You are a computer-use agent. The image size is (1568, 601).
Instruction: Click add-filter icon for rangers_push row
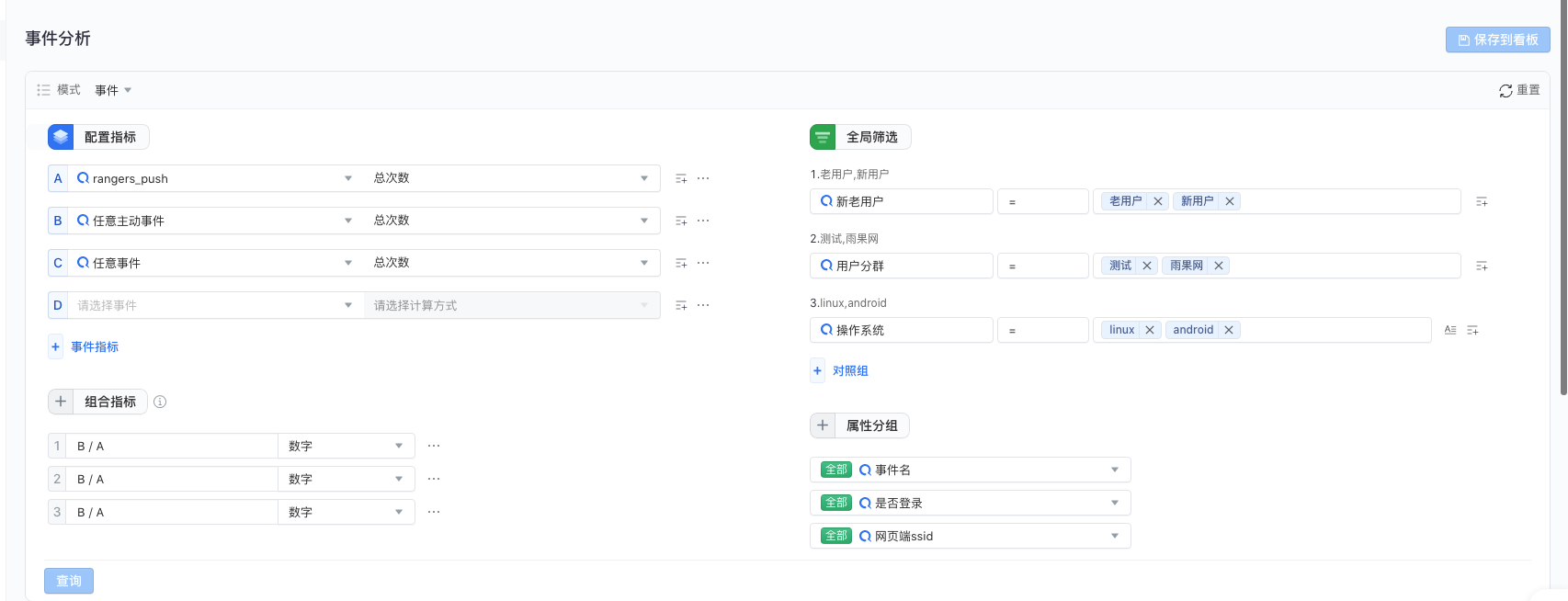[x=681, y=178]
